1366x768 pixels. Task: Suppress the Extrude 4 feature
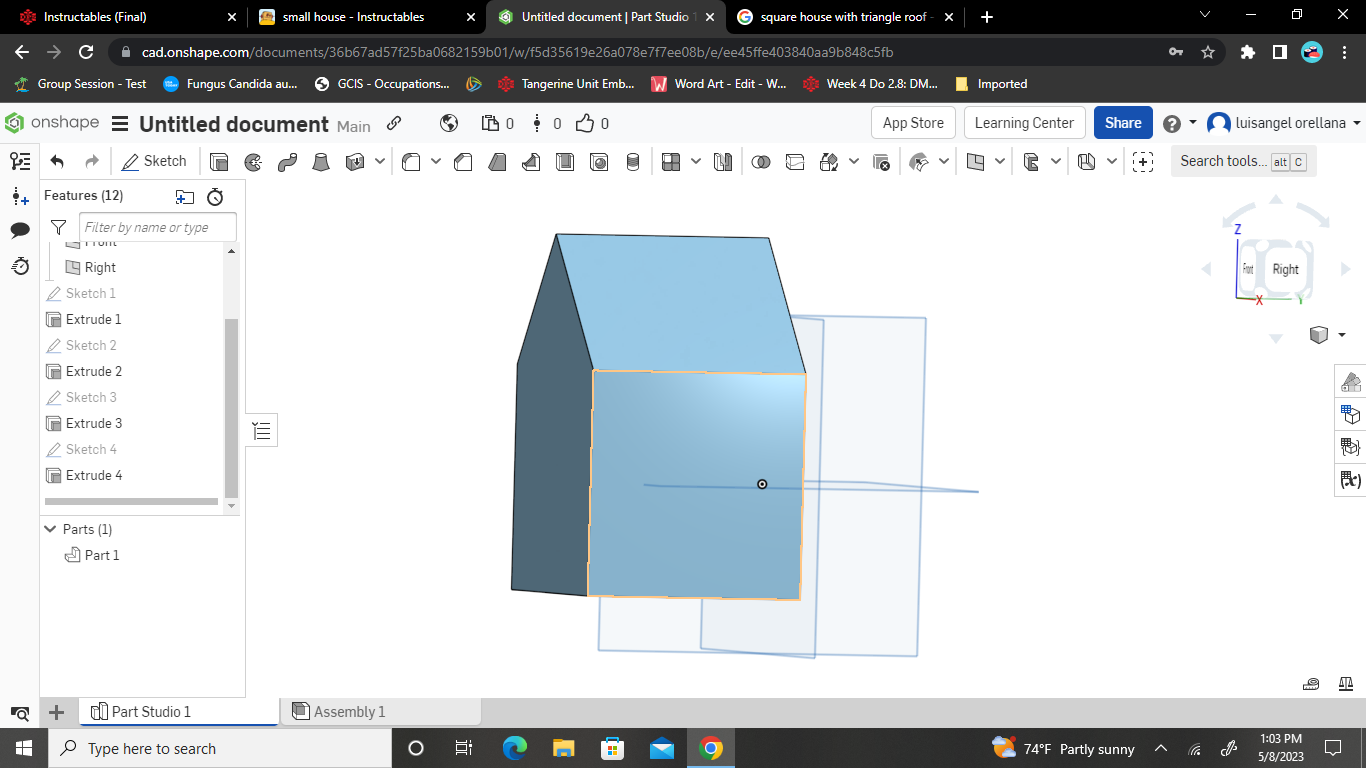[x=95, y=475]
